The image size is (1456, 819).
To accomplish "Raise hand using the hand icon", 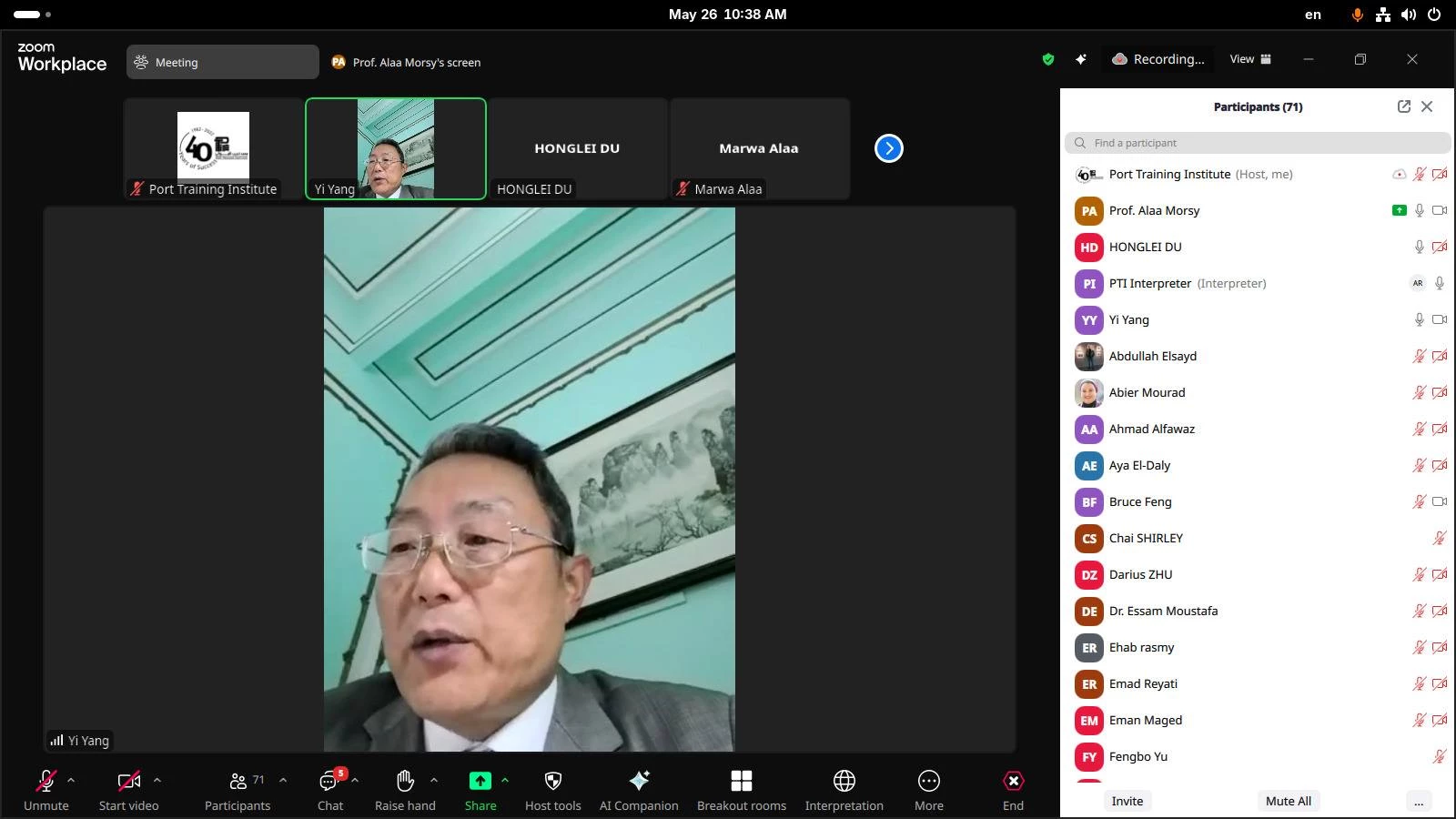I will point(405,781).
